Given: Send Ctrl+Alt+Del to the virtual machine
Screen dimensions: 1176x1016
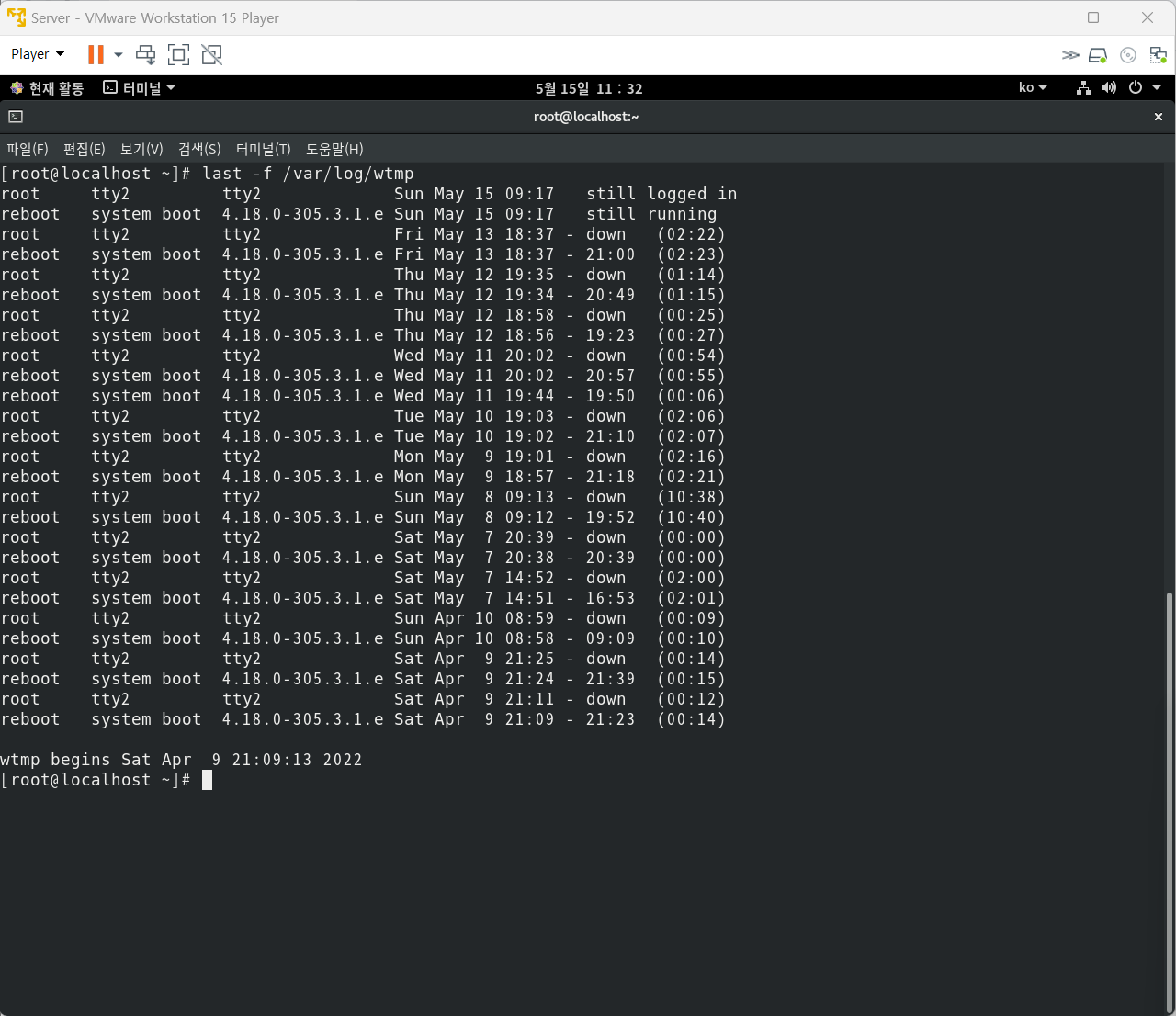Looking at the screenshot, I should point(145,54).
